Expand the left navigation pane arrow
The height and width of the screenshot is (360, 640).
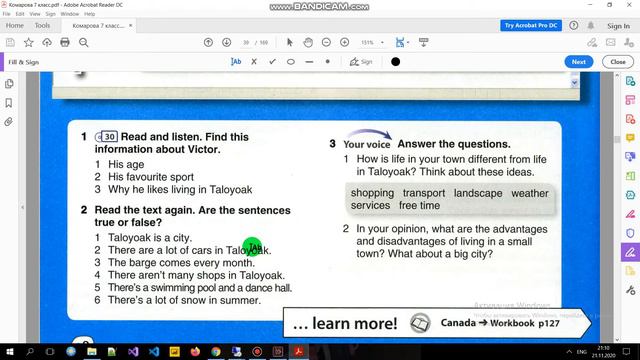pyautogui.click(x=22, y=207)
